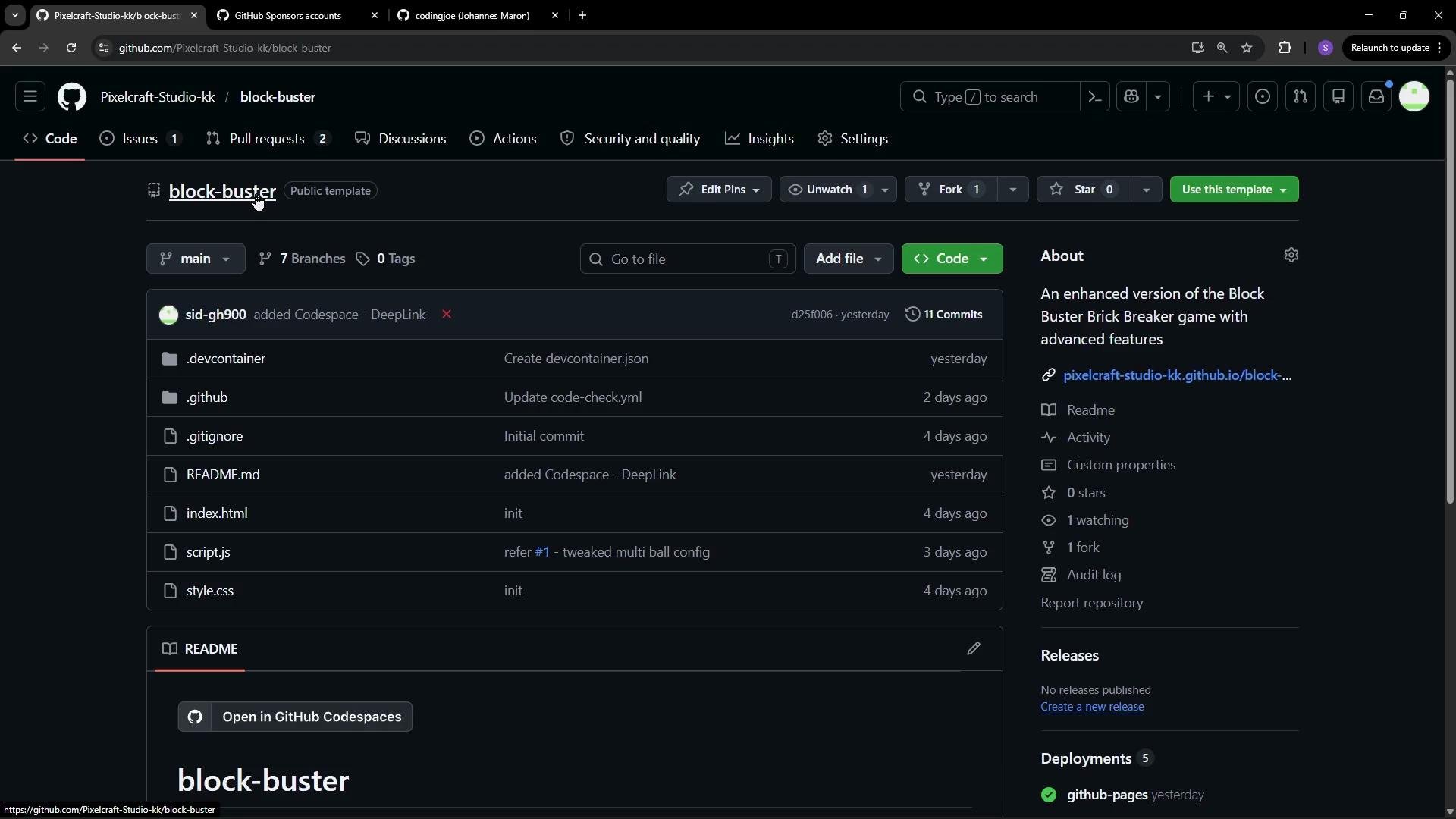This screenshot has height=819, width=1456.
Task: Open the GitHub global navigation hamburger menu
Action: click(30, 97)
